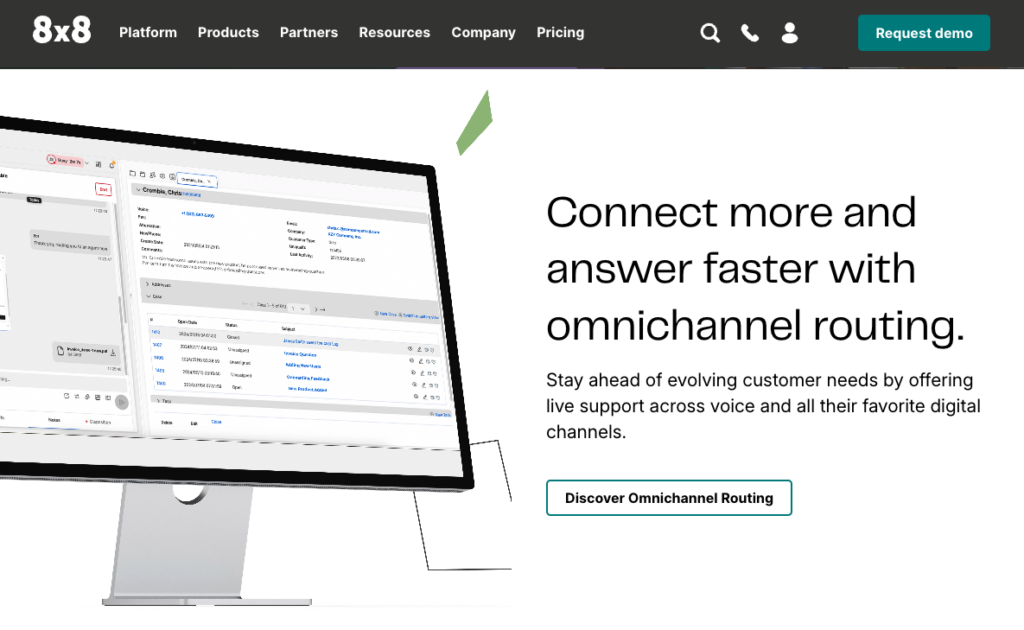1024x630 pixels.
Task: Click the download icon on invoice attachment
Action: (113, 352)
